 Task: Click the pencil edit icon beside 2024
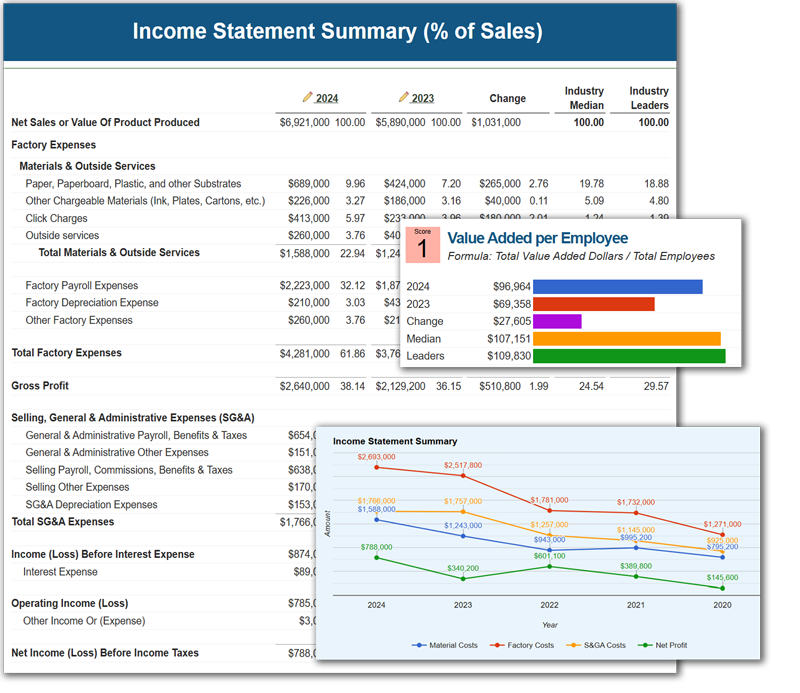pyautogui.click(x=306, y=96)
